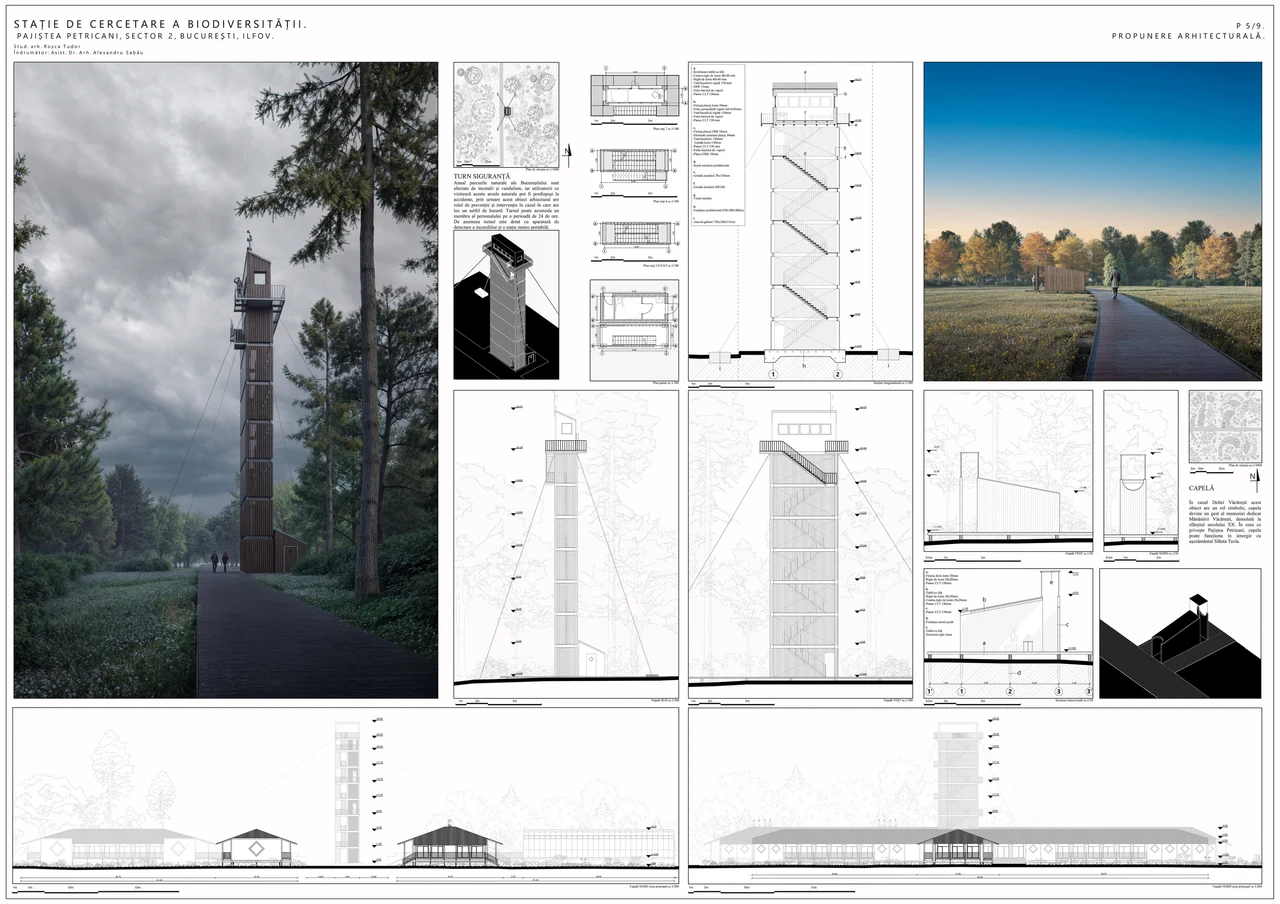The width and height of the screenshot is (1280, 904).
Task: Open the chapel site plan thumbnail
Action: coord(1225,426)
